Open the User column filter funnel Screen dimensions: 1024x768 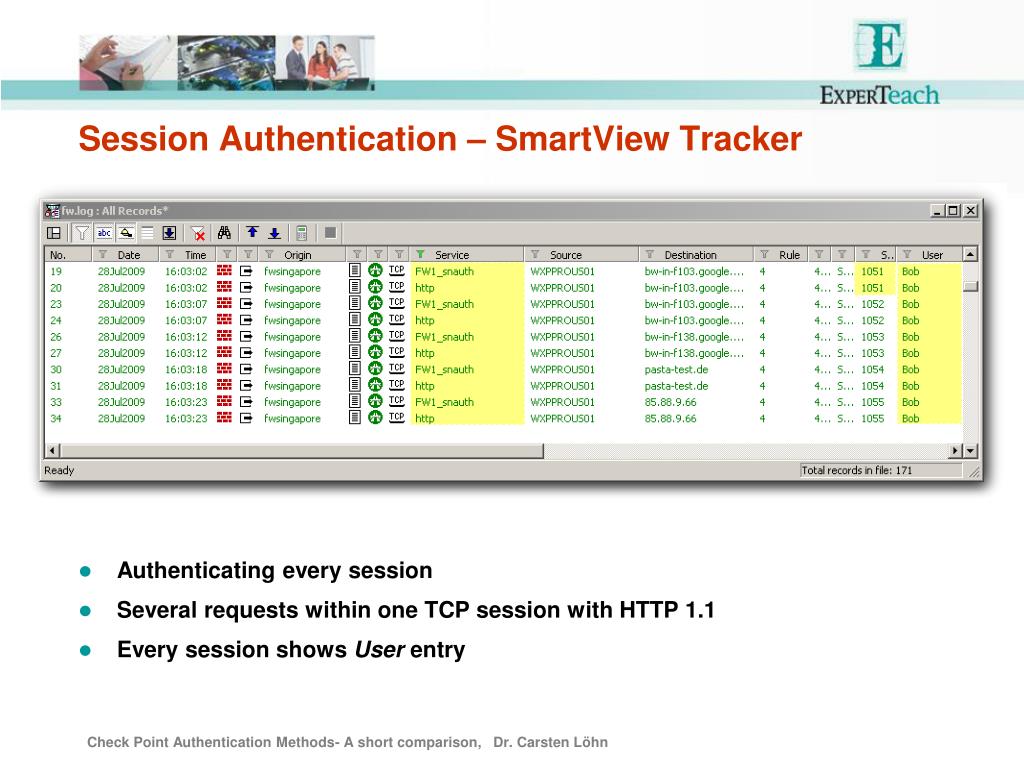907,254
